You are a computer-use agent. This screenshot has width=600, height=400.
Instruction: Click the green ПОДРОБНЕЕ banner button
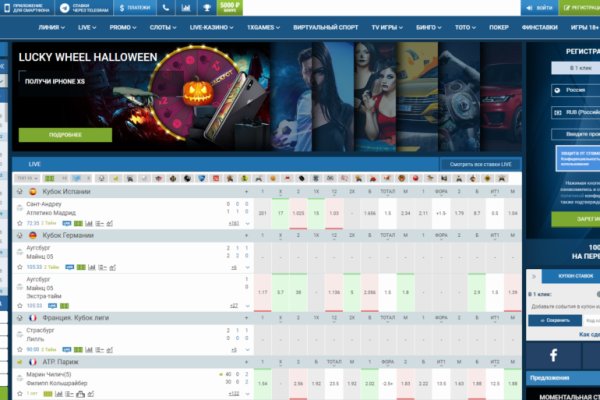pos(65,133)
